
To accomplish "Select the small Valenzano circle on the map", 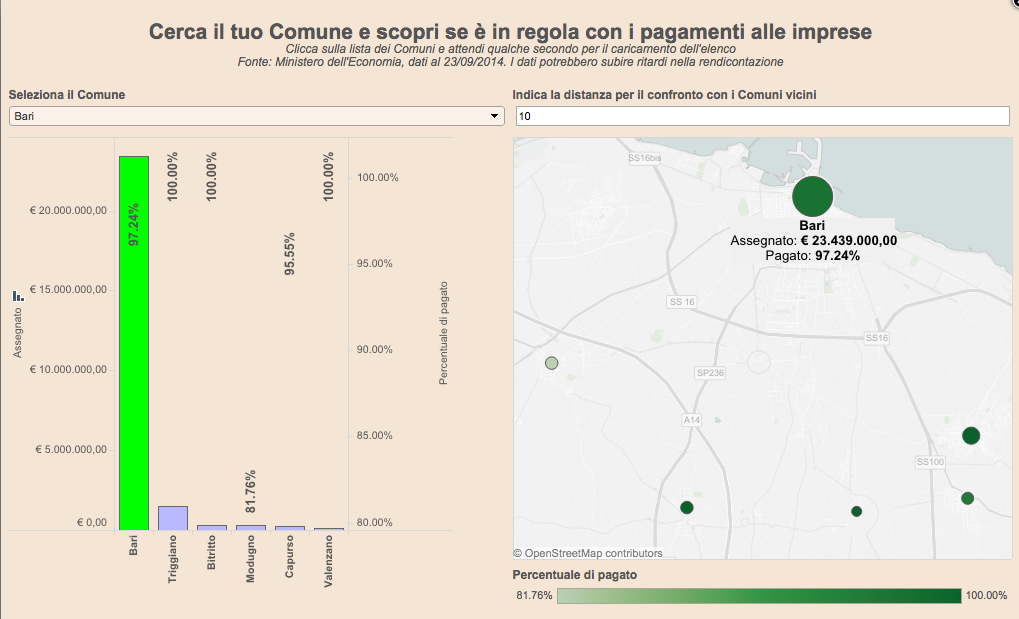I will click(856, 511).
